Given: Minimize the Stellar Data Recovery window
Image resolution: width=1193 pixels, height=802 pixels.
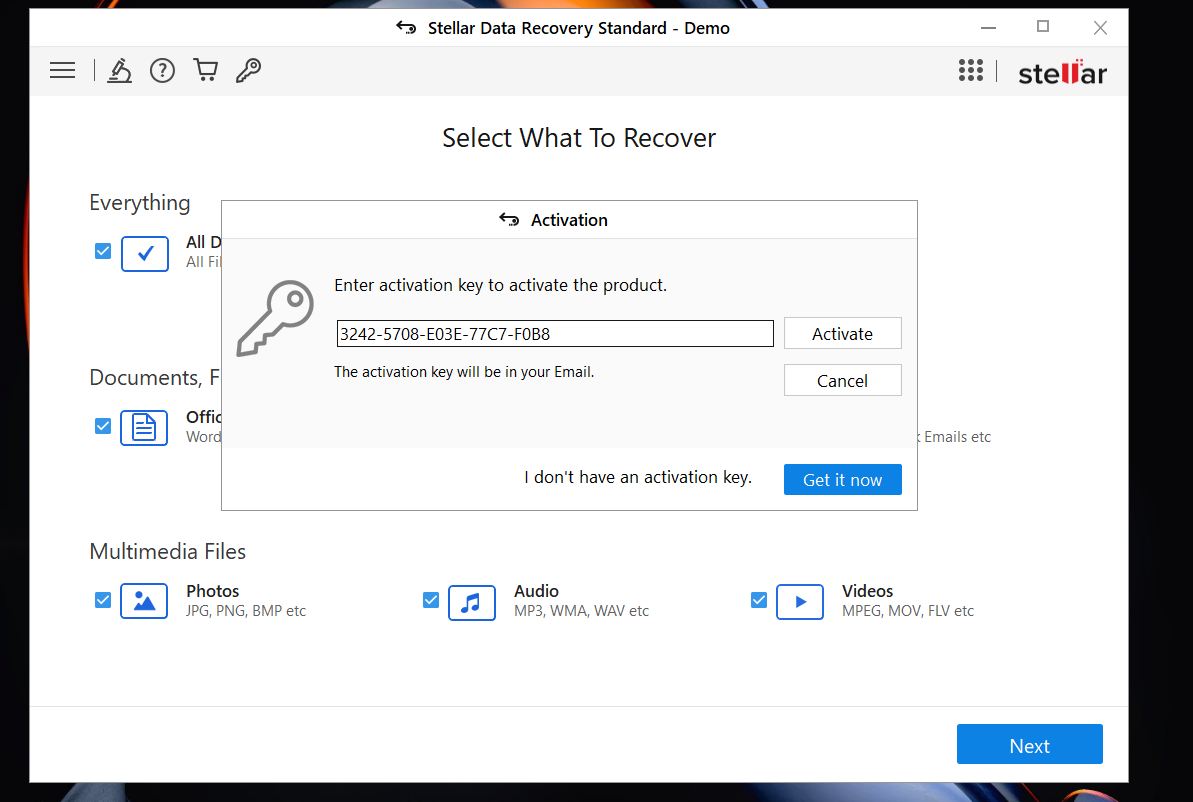Looking at the screenshot, I should [x=988, y=28].
